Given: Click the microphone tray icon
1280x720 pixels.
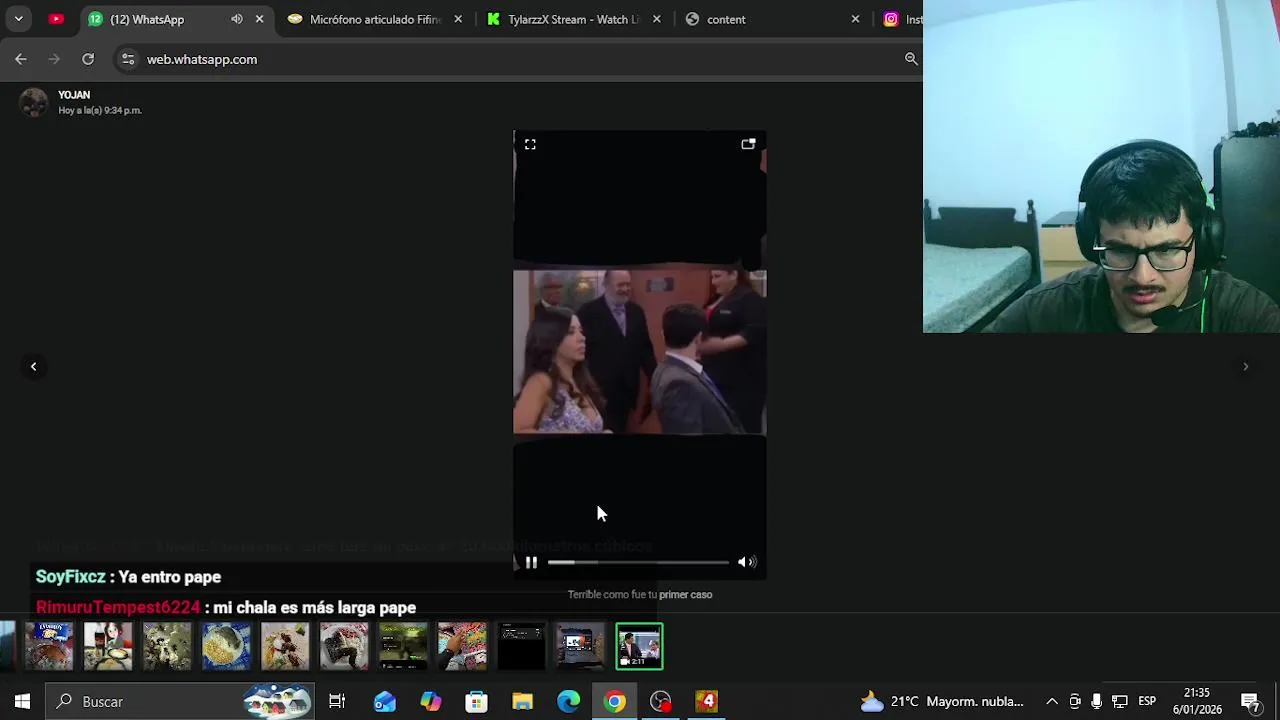Looking at the screenshot, I should point(1097,701).
